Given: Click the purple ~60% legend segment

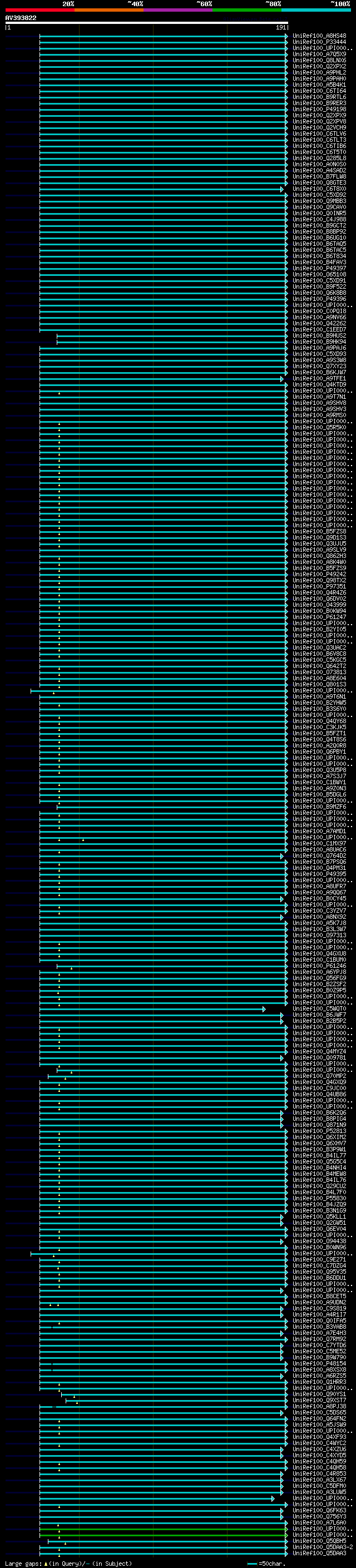Looking at the screenshot, I should (x=179, y=10).
